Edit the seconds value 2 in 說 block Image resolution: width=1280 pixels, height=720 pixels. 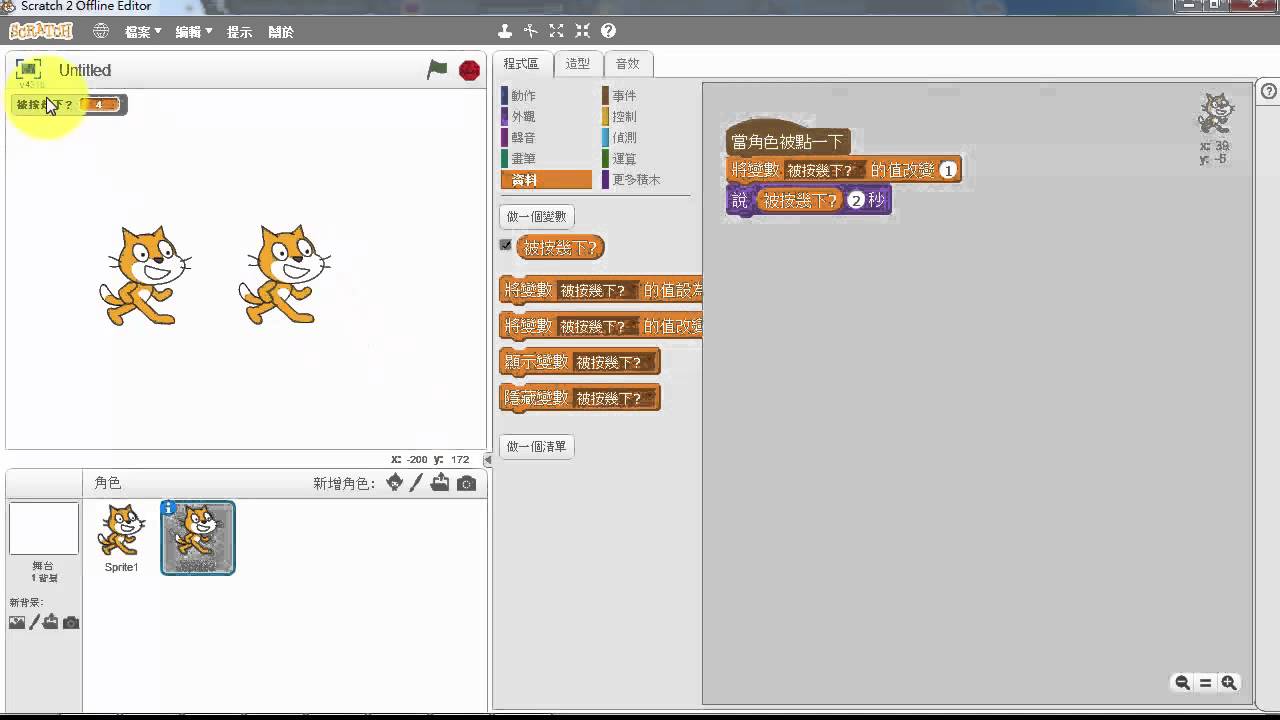click(x=856, y=200)
